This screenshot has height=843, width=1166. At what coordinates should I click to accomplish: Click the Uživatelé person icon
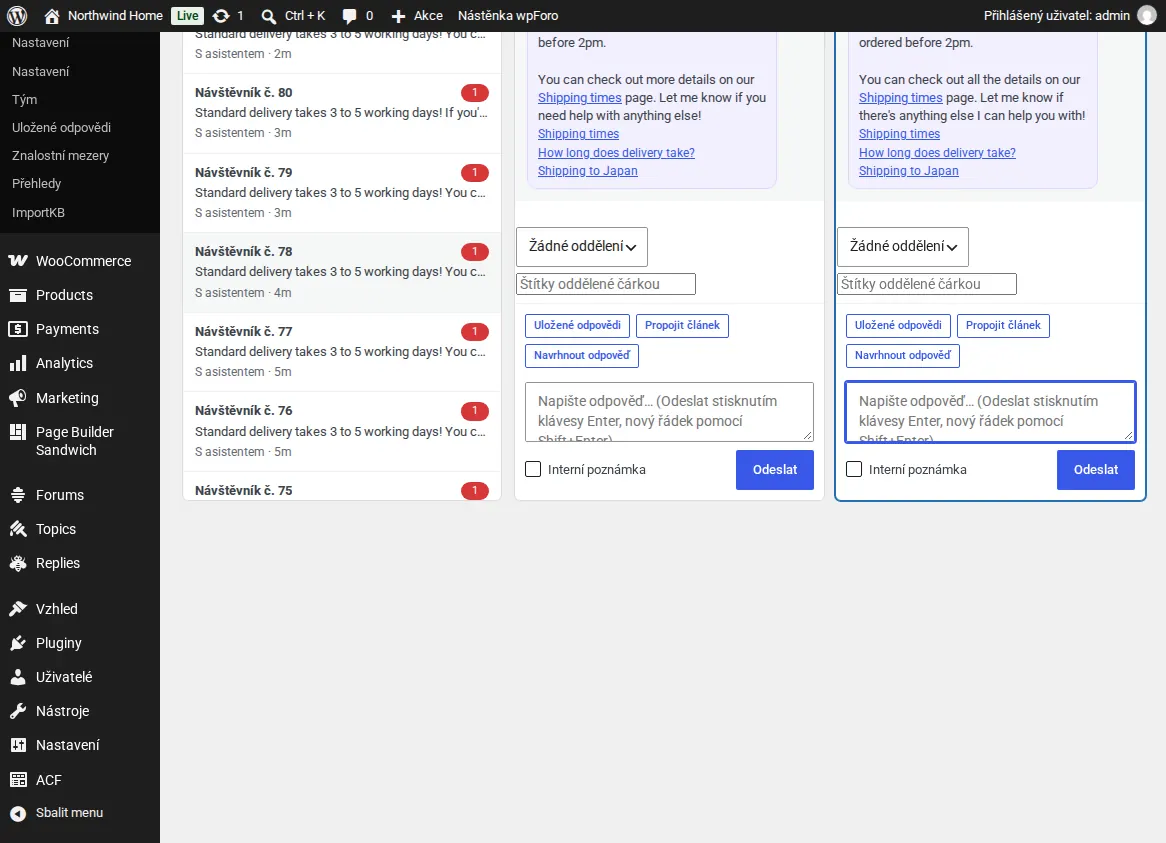(18, 677)
